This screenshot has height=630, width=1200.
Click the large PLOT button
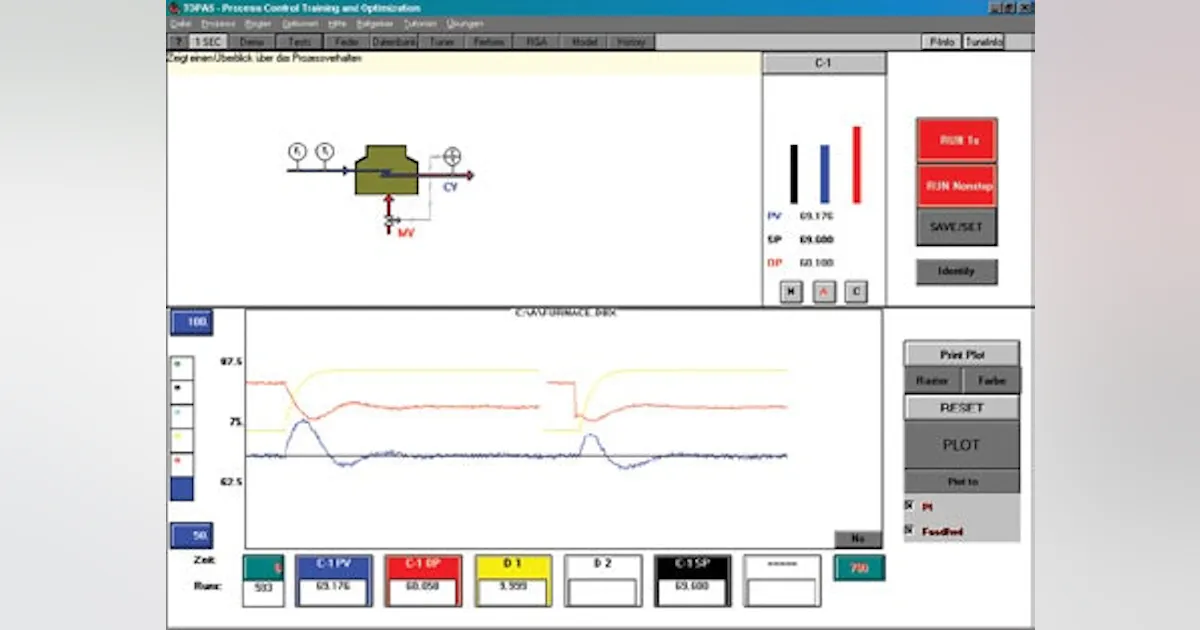962,444
